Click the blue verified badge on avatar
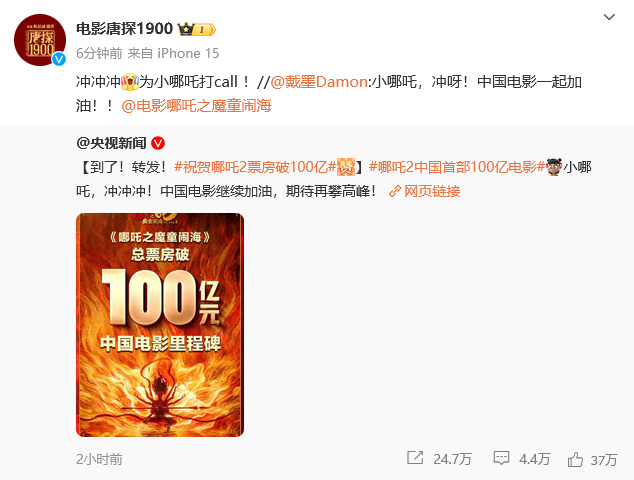The image size is (634, 480). pos(59,59)
